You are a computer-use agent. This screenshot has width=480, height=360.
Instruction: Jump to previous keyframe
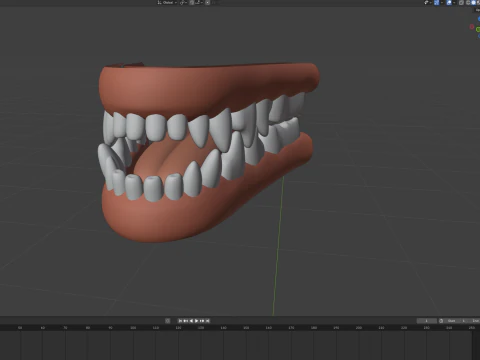click(186, 321)
